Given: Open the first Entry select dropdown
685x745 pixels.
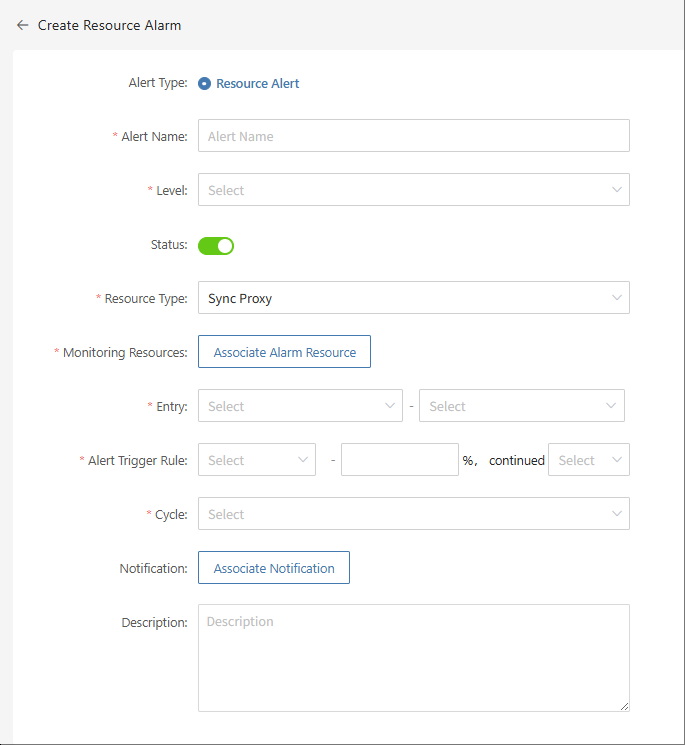Looking at the screenshot, I should click(x=300, y=406).
